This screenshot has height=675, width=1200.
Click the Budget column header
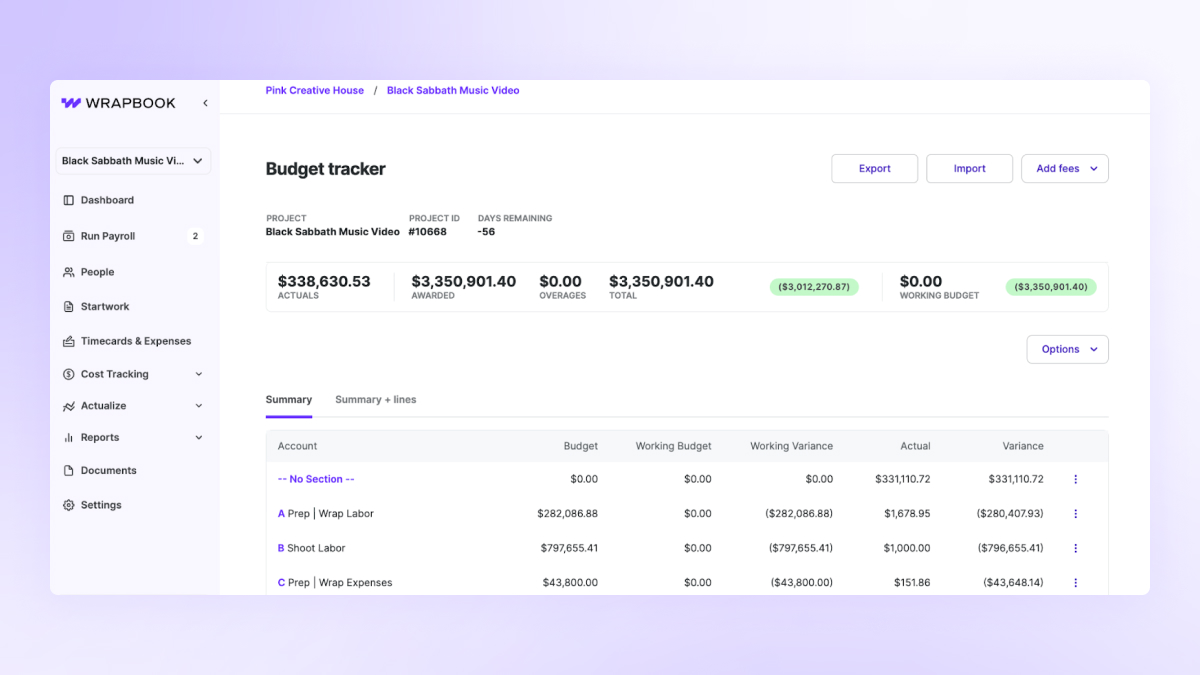(581, 446)
